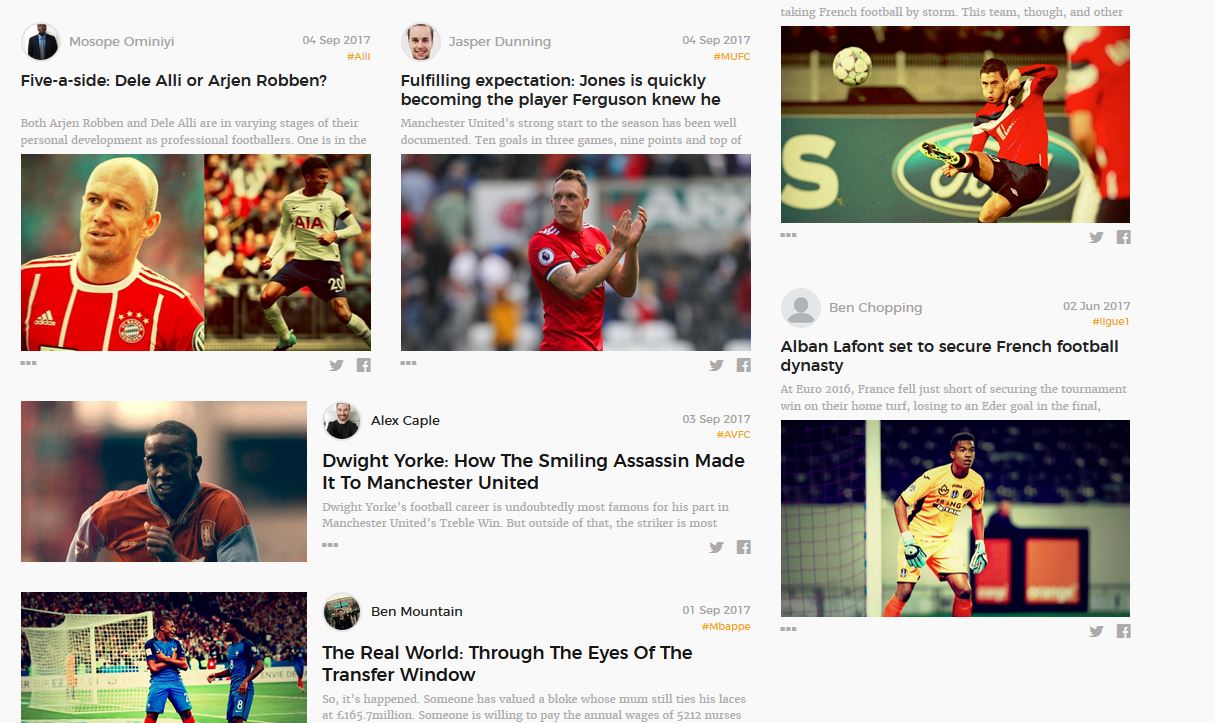Viewport: 1215px width, 723px height.
Task: Open Ben Chopping's placeholder avatar
Action: click(x=800, y=308)
